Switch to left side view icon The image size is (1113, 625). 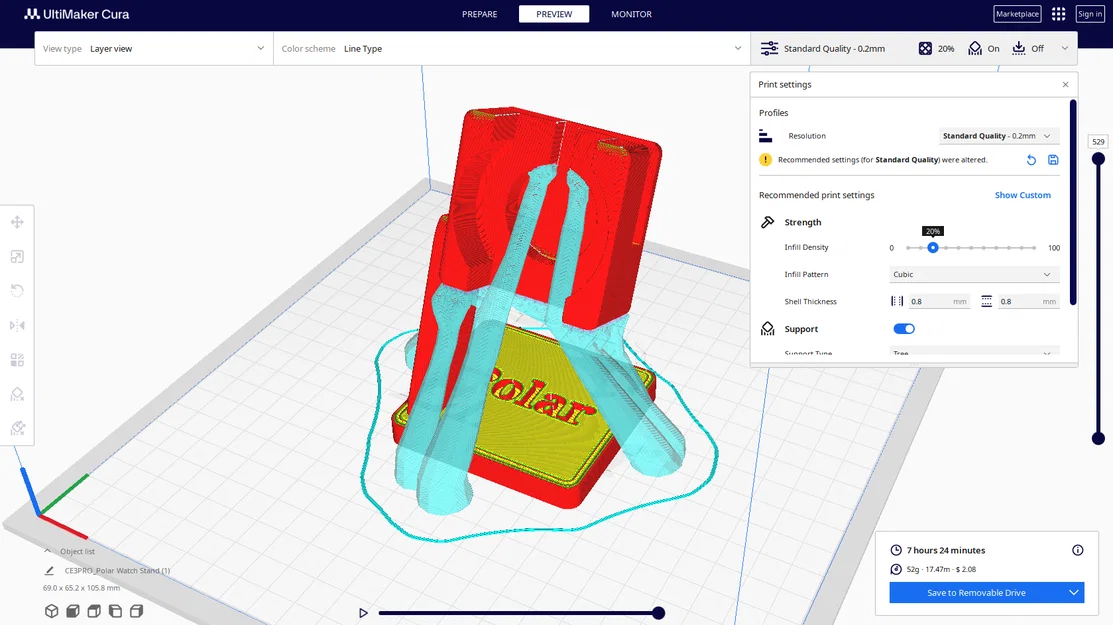tap(115, 611)
